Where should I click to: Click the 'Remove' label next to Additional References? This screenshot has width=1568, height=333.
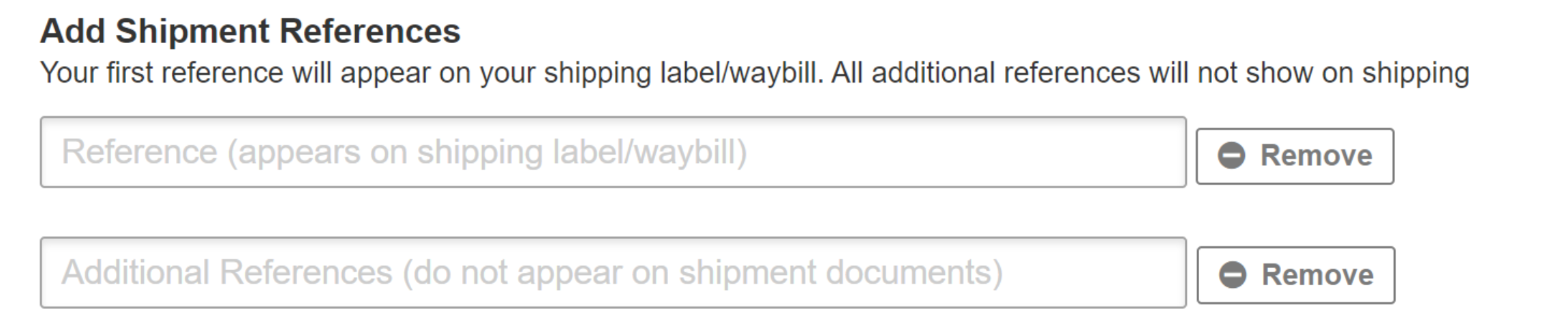(x=1317, y=275)
